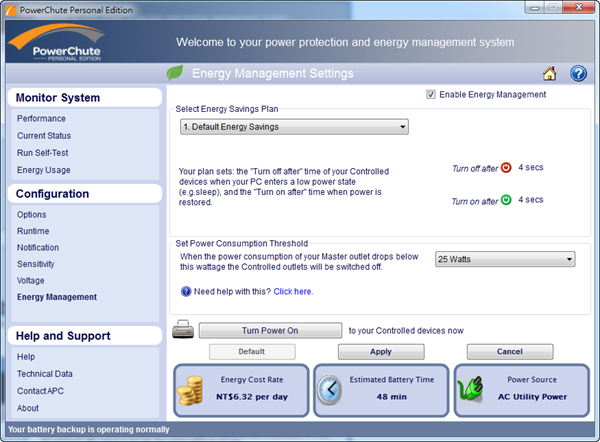Screen dimensions: 600x442
Task: Click the clock Estimated Battery Time icon
Action: coord(330,393)
